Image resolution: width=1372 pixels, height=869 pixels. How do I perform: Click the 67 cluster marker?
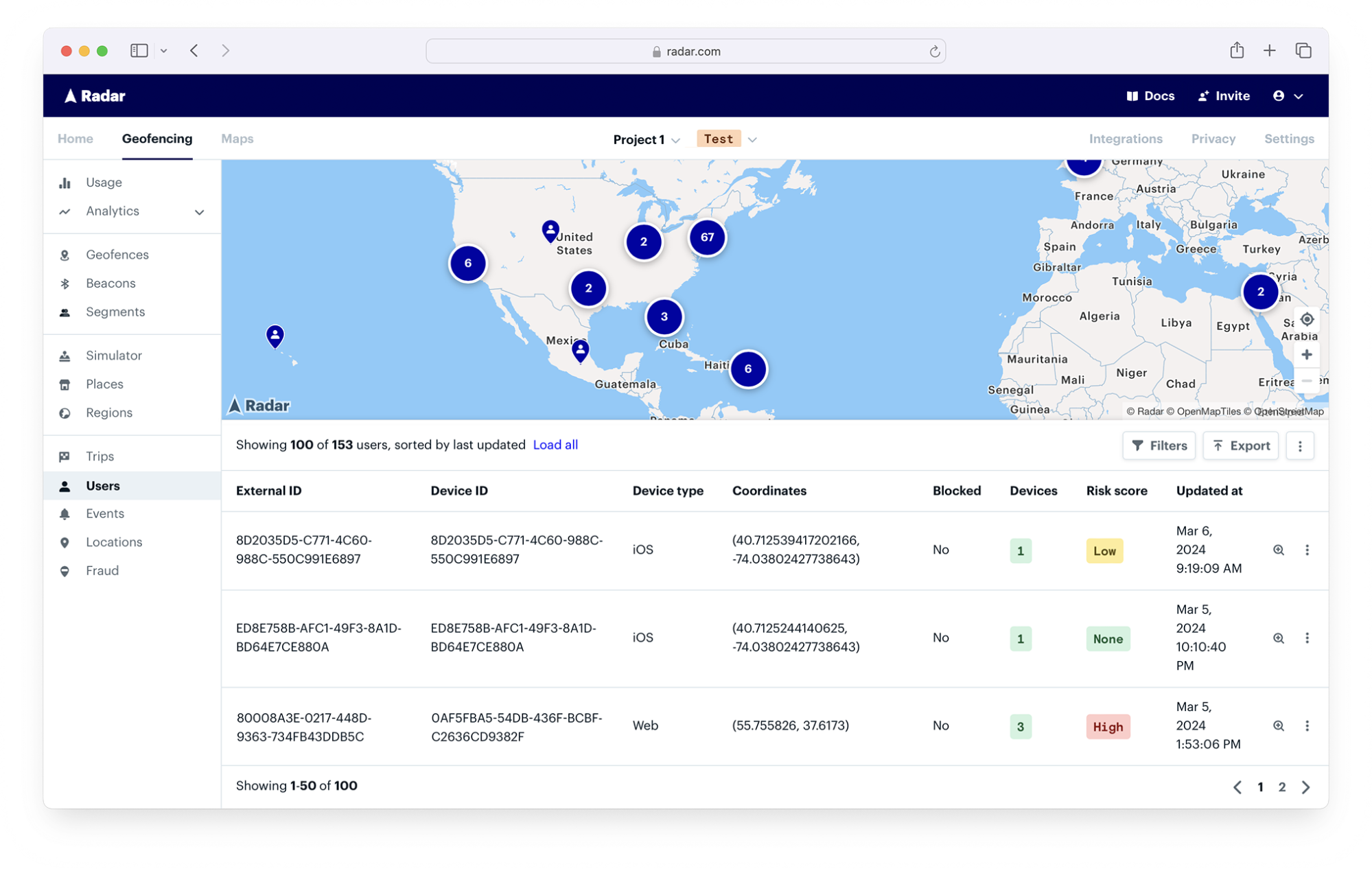click(x=707, y=237)
